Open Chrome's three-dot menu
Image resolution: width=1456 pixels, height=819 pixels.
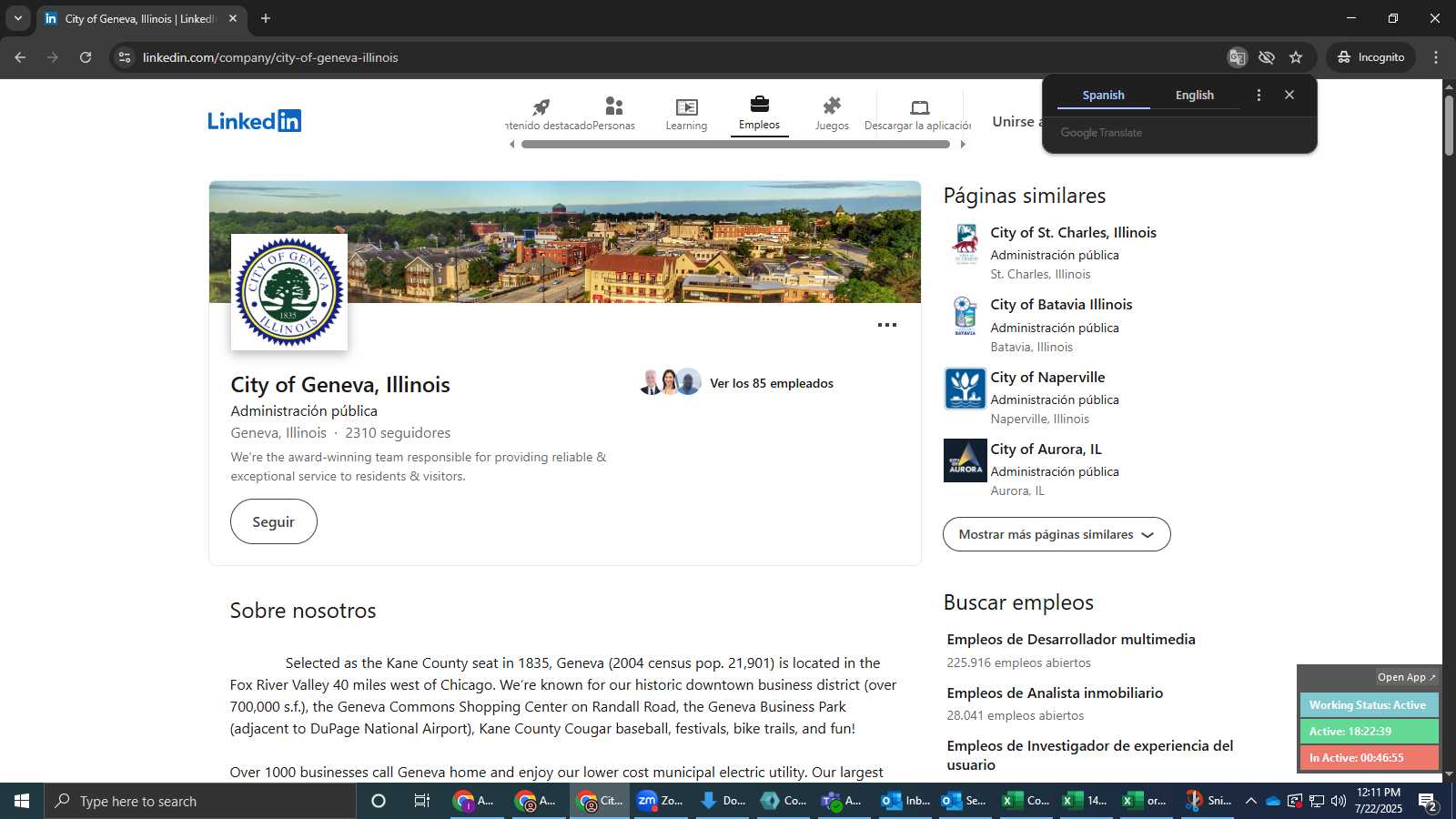[1436, 57]
